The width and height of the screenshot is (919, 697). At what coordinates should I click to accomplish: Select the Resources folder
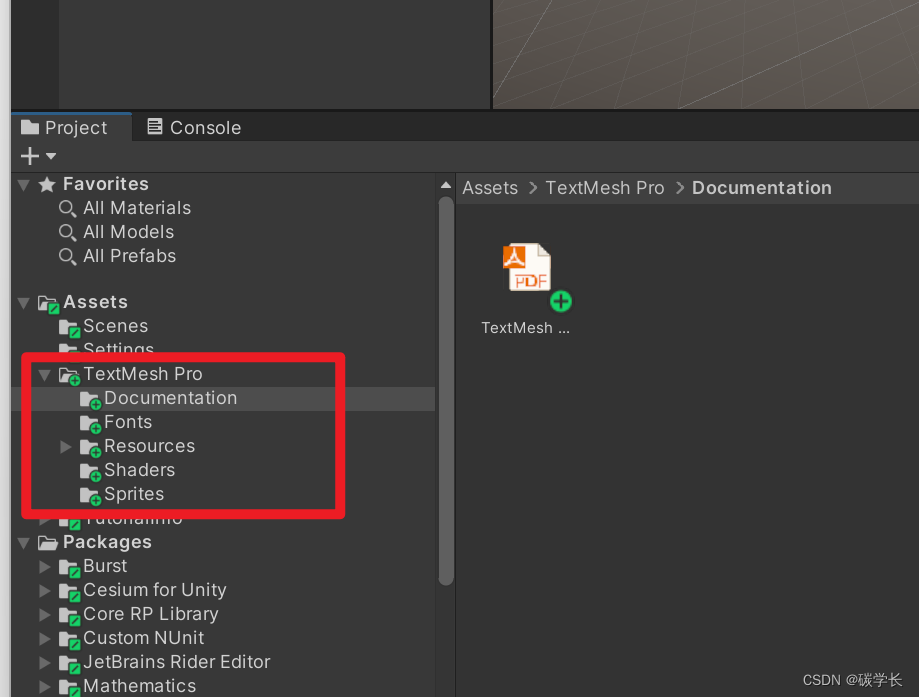(x=149, y=446)
